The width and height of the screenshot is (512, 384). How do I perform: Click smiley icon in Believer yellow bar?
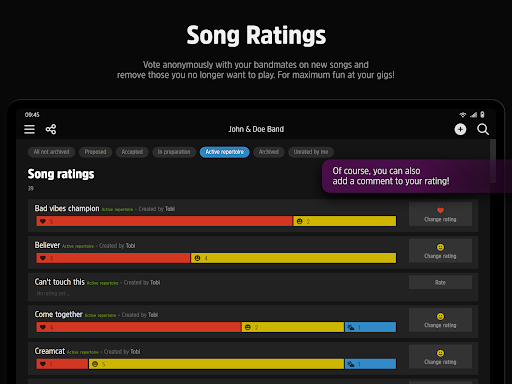coord(197,258)
